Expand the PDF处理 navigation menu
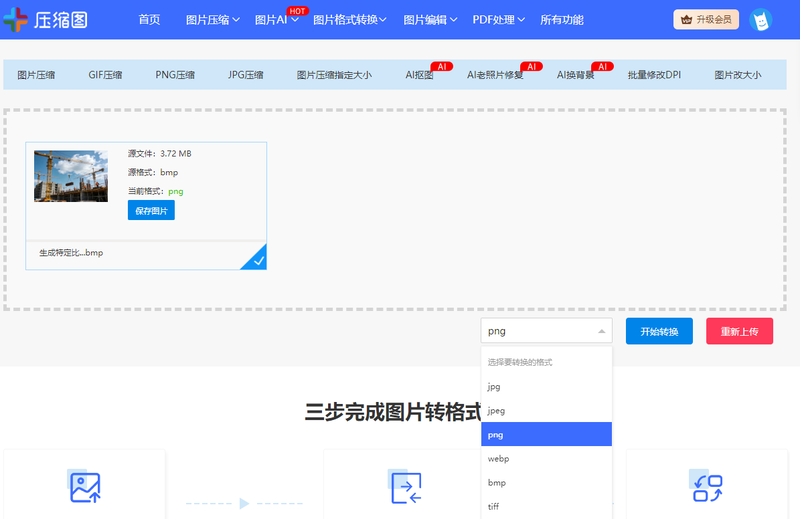The height and width of the screenshot is (519, 800). click(506, 20)
